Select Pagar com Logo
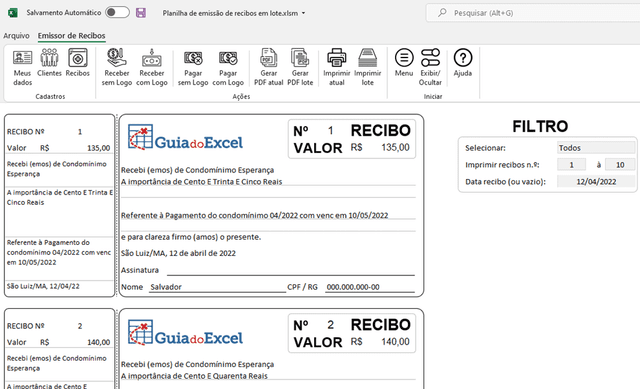The width and height of the screenshot is (640, 389). tap(228, 67)
